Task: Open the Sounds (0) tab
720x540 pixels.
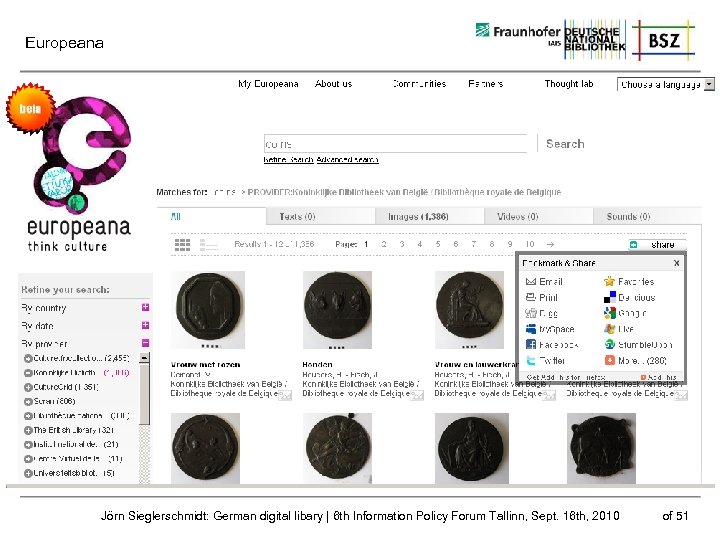Action: click(x=647, y=217)
